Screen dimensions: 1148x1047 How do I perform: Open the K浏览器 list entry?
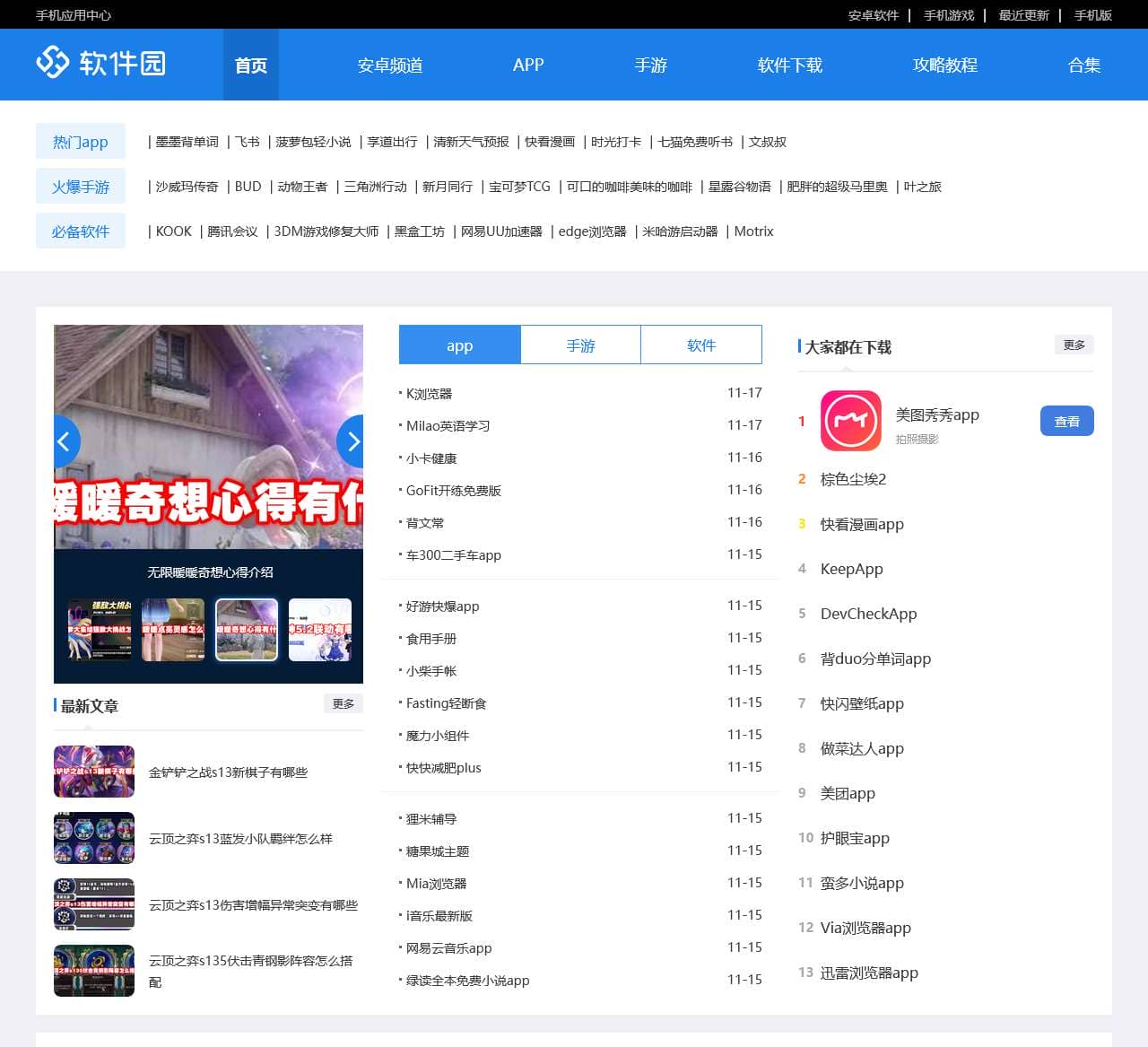pos(429,394)
